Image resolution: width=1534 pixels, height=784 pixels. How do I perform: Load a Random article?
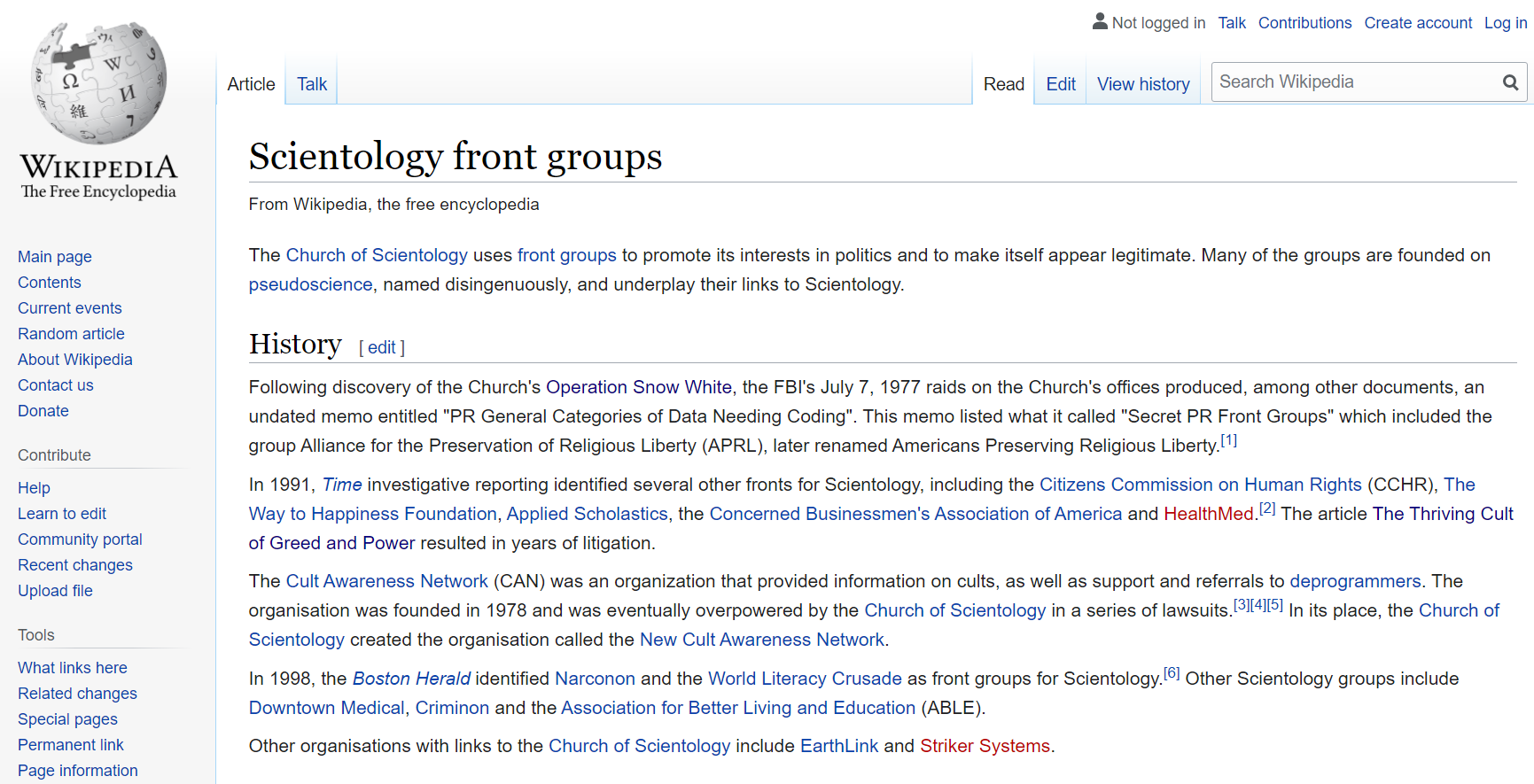71,334
